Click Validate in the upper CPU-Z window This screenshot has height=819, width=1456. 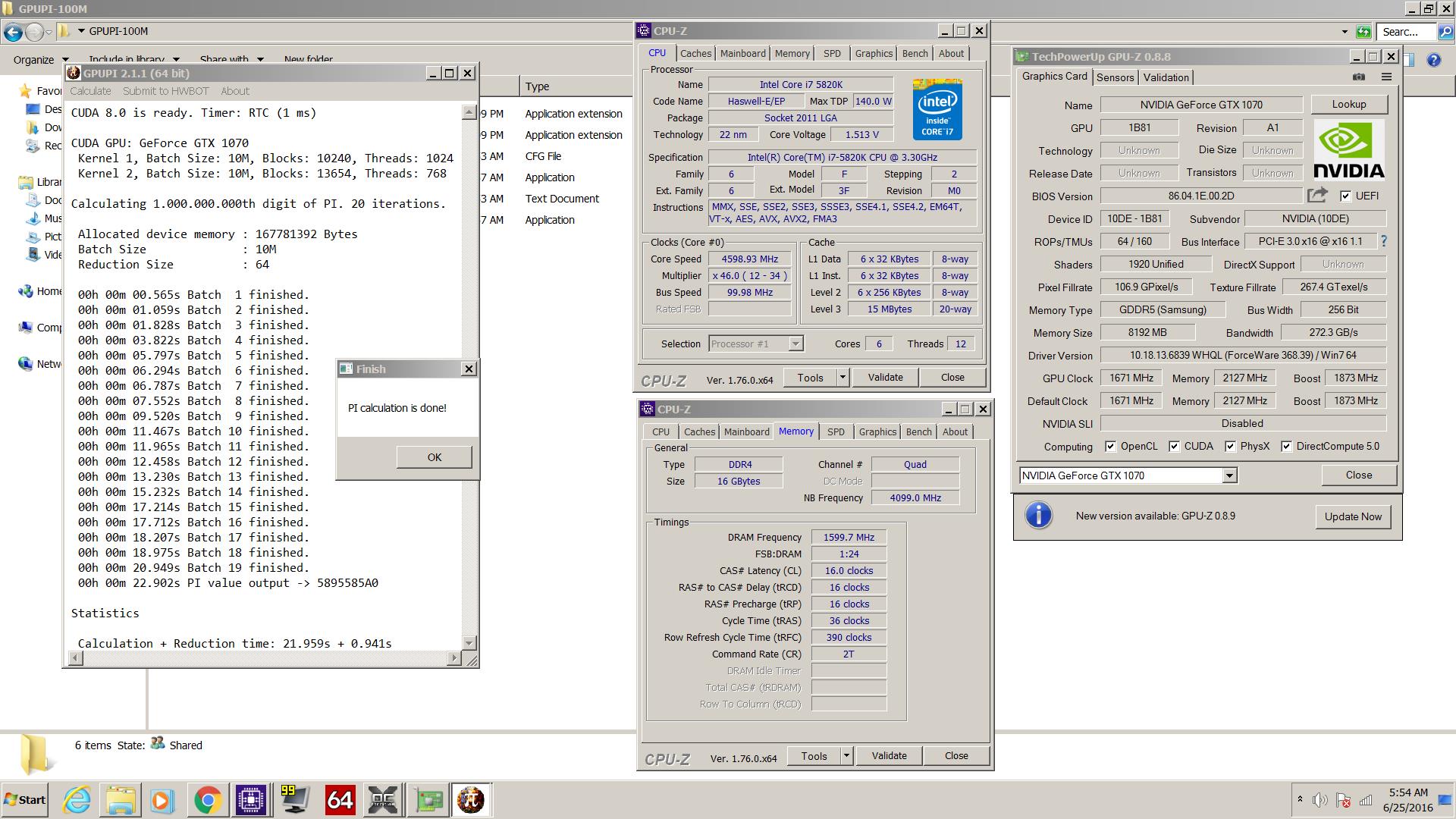[x=885, y=377]
